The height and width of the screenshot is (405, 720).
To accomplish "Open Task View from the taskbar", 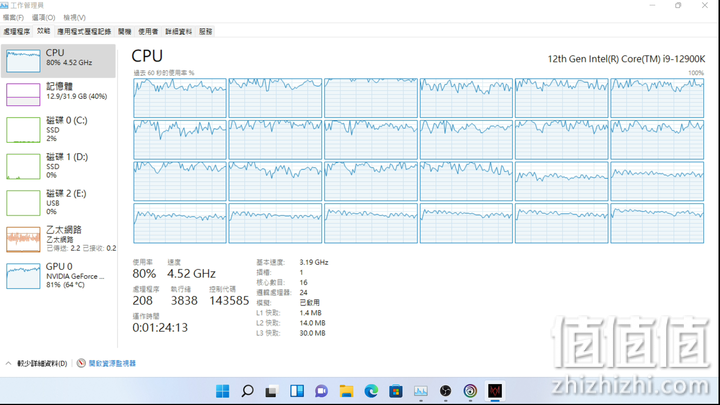I will 271,391.
